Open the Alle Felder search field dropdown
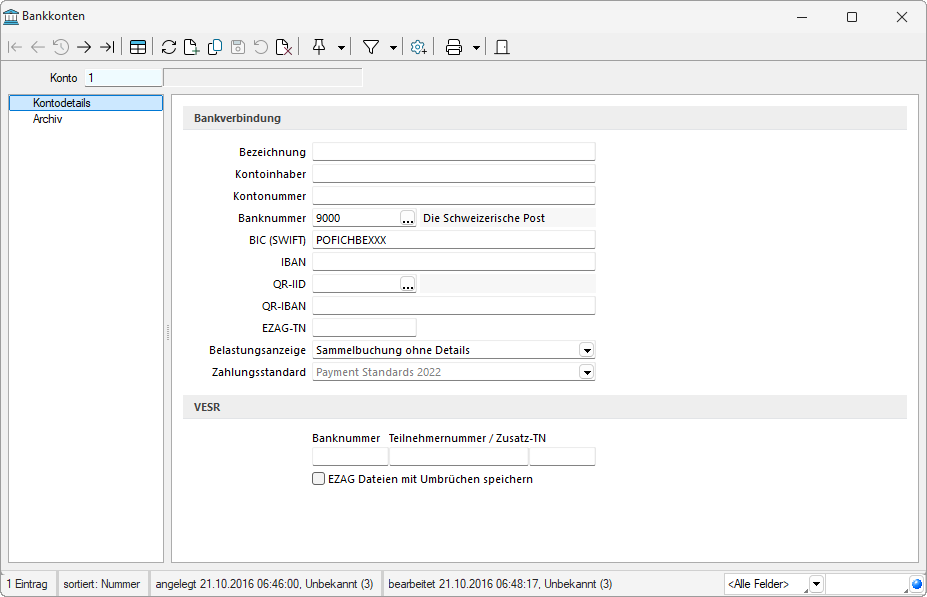 coord(816,584)
